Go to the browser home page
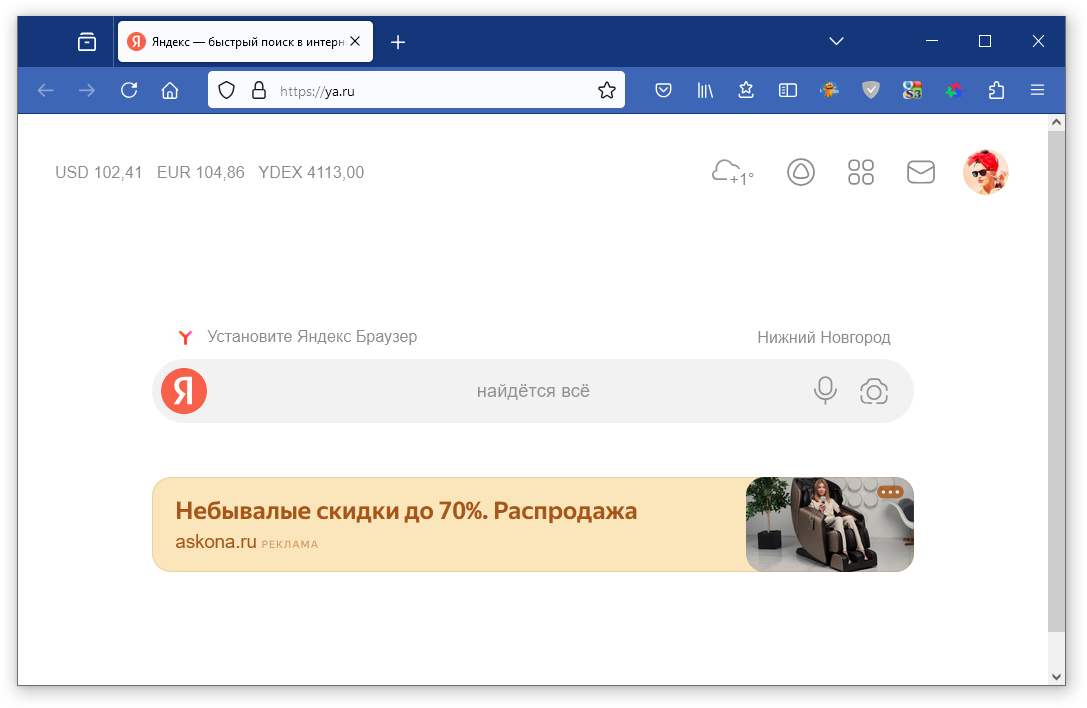 (170, 90)
